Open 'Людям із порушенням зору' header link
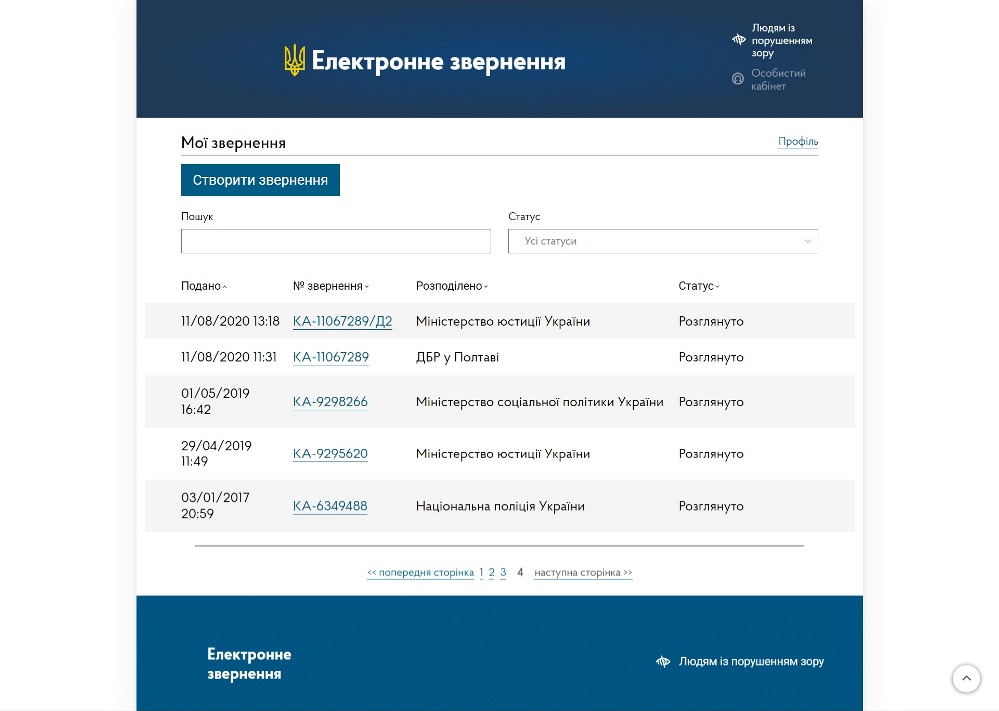999x711 pixels. click(x=782, y=40)
